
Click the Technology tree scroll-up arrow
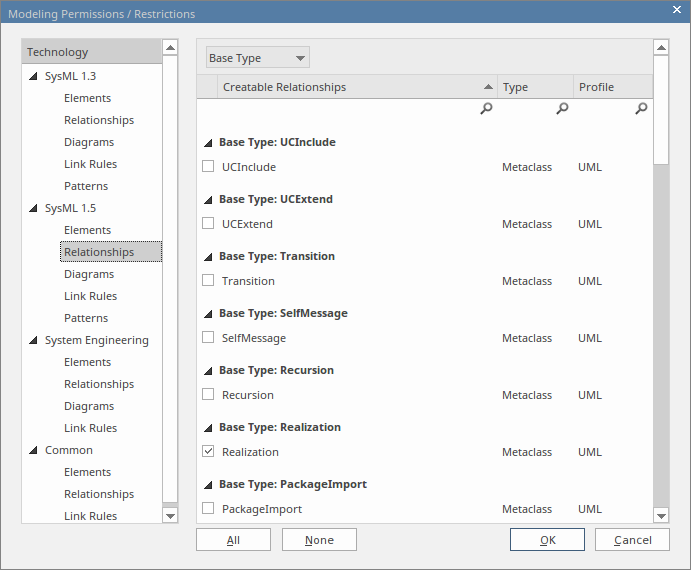(x=170, y=48)
